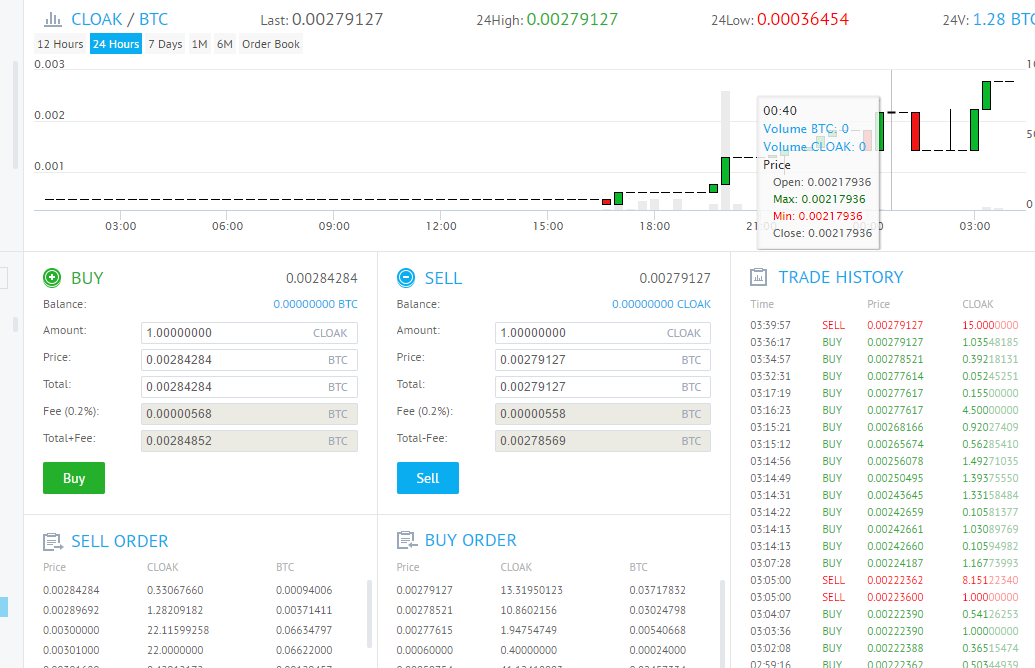This screenshot has height=668, width=1035.
Task: Click sell order price 0.00289692
Action: click(71, 610)
